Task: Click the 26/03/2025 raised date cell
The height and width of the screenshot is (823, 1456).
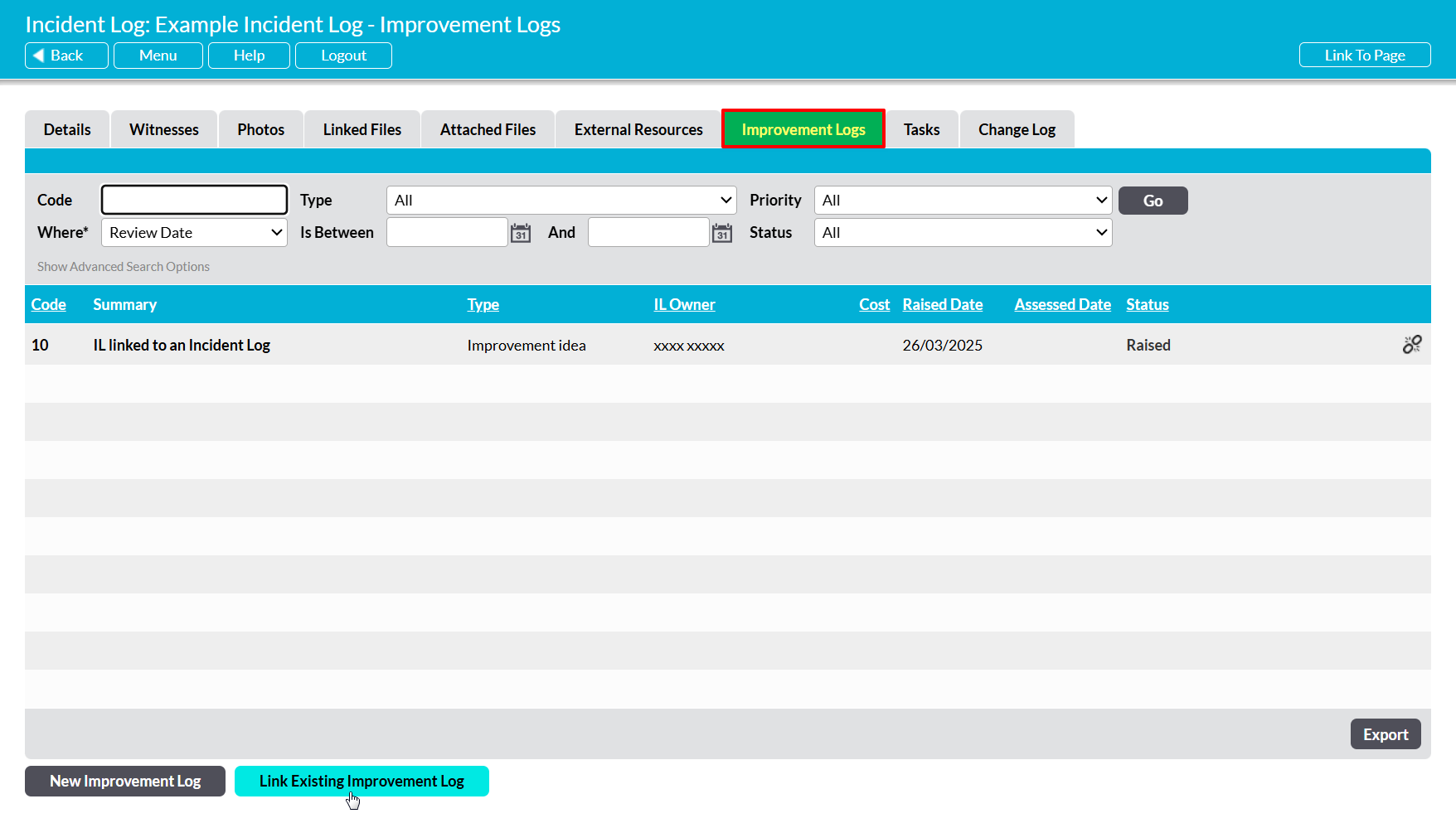Action: pyautogui.click(x=943, y=345)
